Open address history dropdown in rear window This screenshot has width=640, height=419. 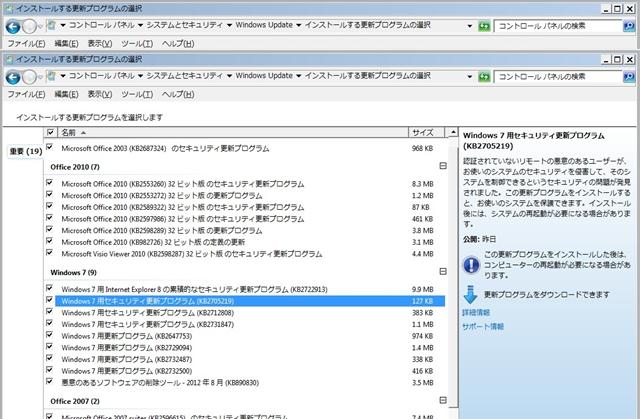(470, 26)
